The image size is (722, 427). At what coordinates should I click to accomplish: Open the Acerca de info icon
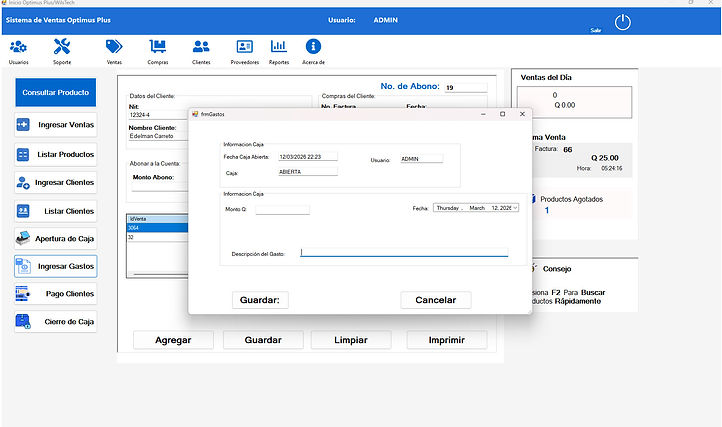coord(313,47)
